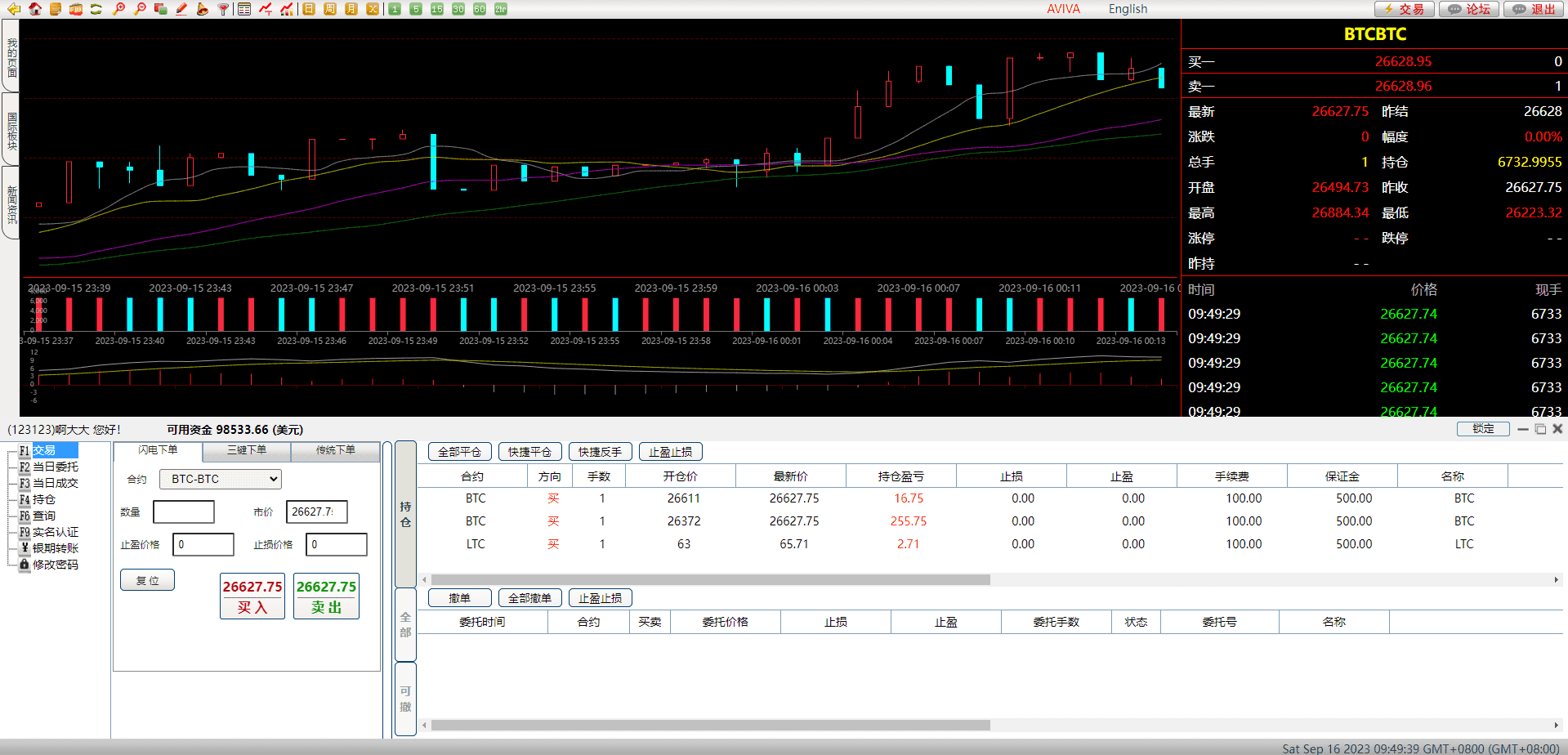This screenshot has height=755, width=1568.
Task: Open the funnel filter icon
Action: 223,9
